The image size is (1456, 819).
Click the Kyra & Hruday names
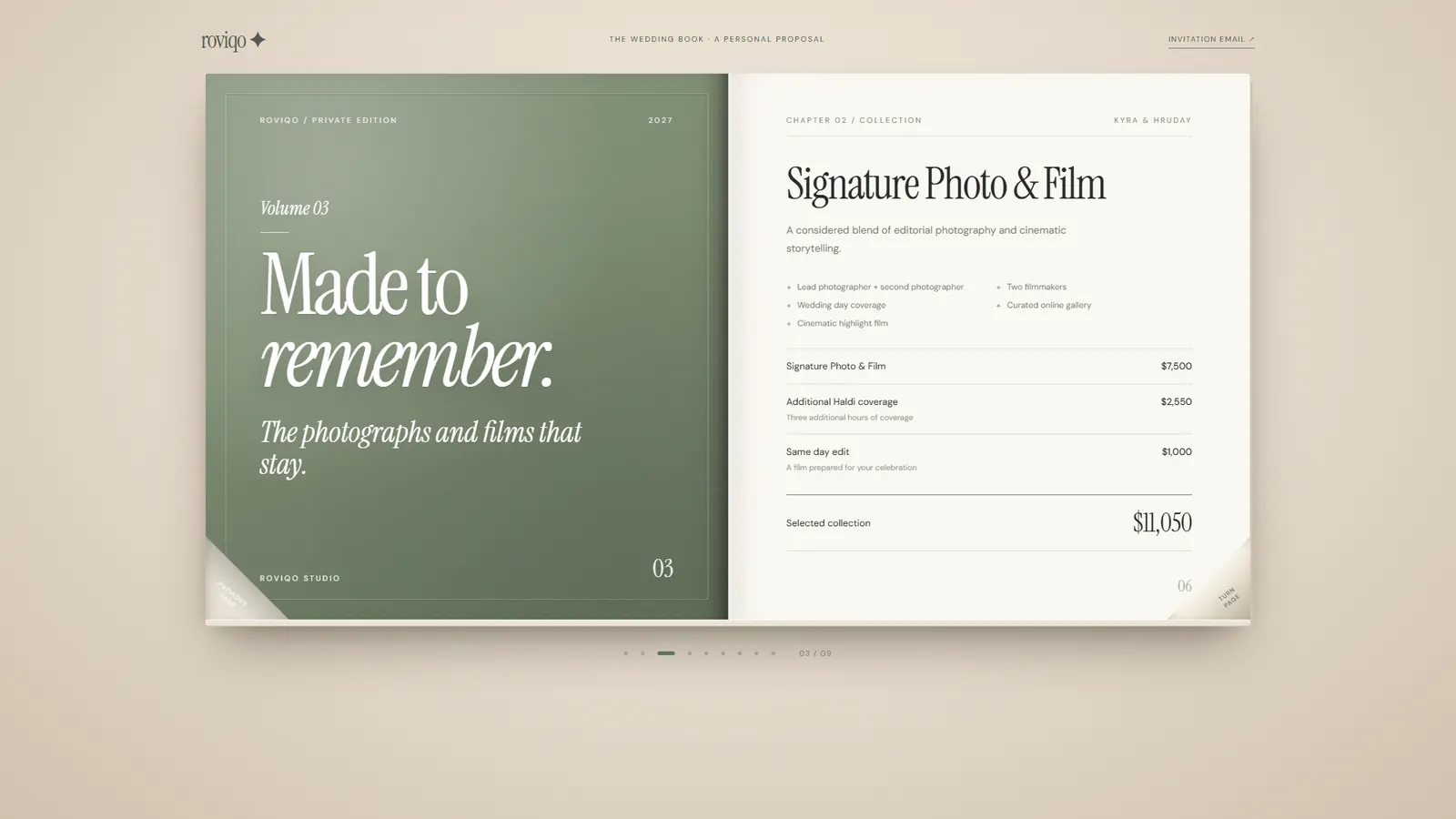(x=1152, y=120)
